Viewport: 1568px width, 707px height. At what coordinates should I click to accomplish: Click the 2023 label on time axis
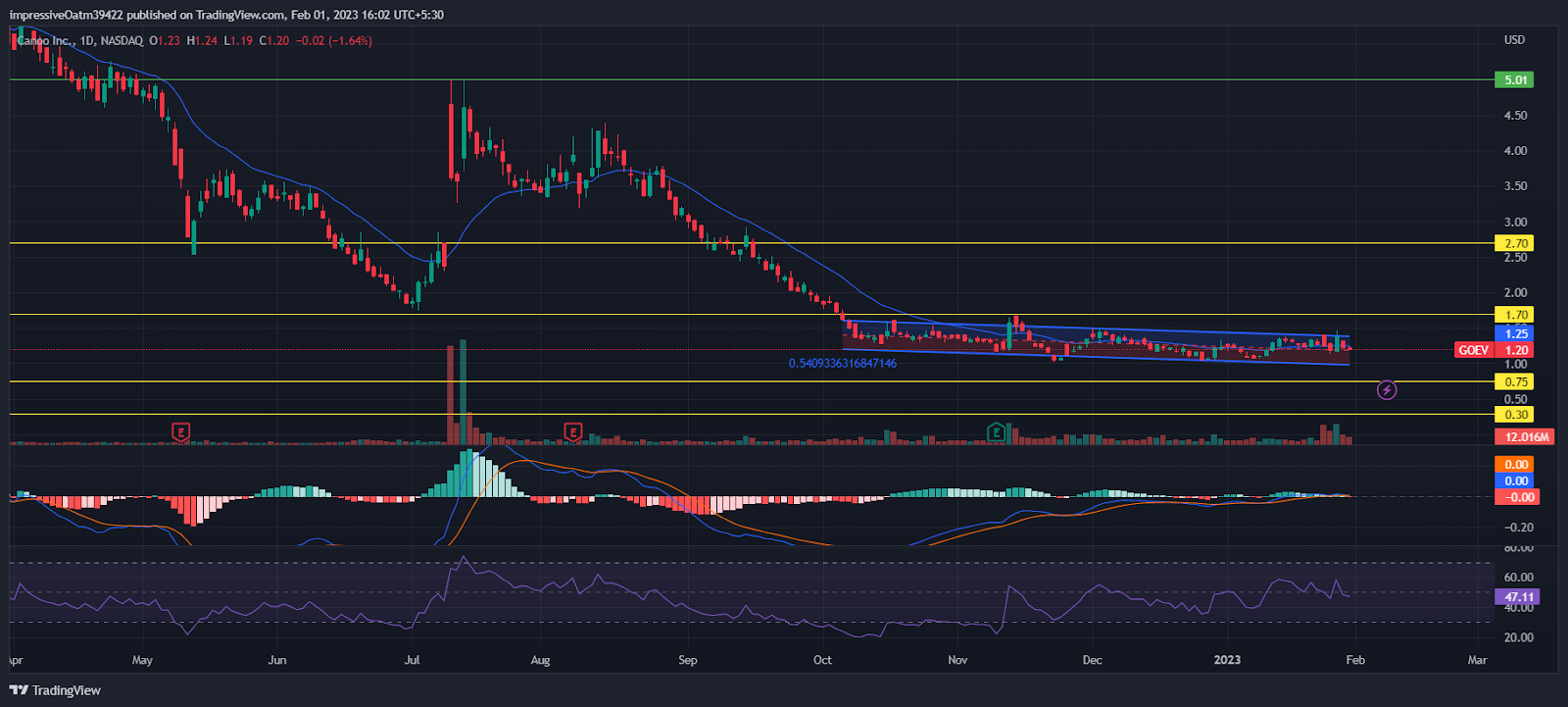click(x=1227, y=660)
